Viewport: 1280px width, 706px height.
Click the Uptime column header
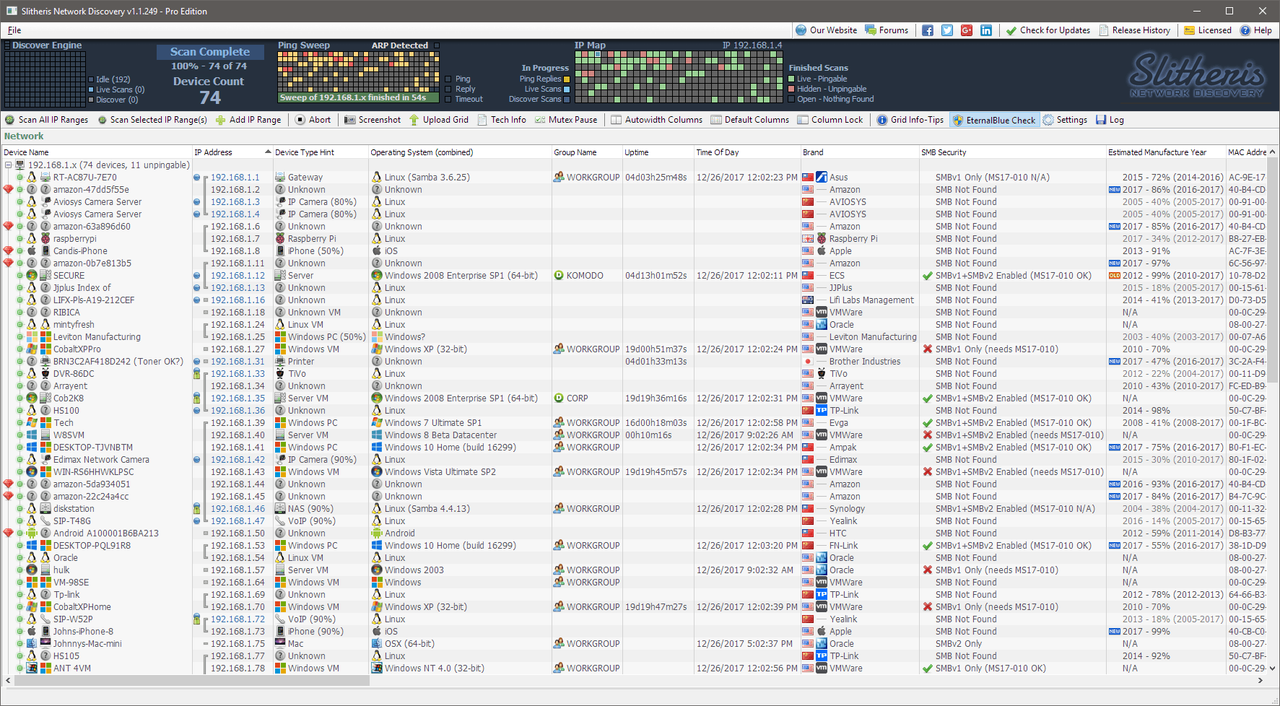click(657, 152)
